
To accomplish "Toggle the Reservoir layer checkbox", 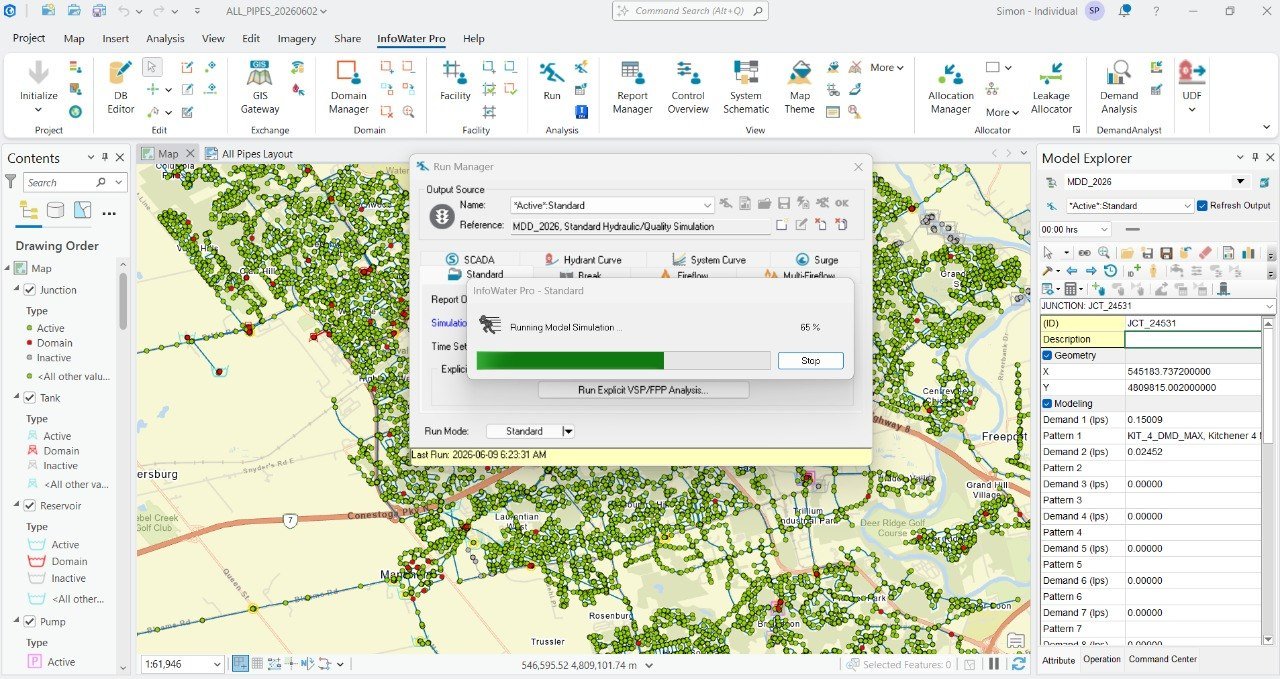I will [x=30, y=506].
